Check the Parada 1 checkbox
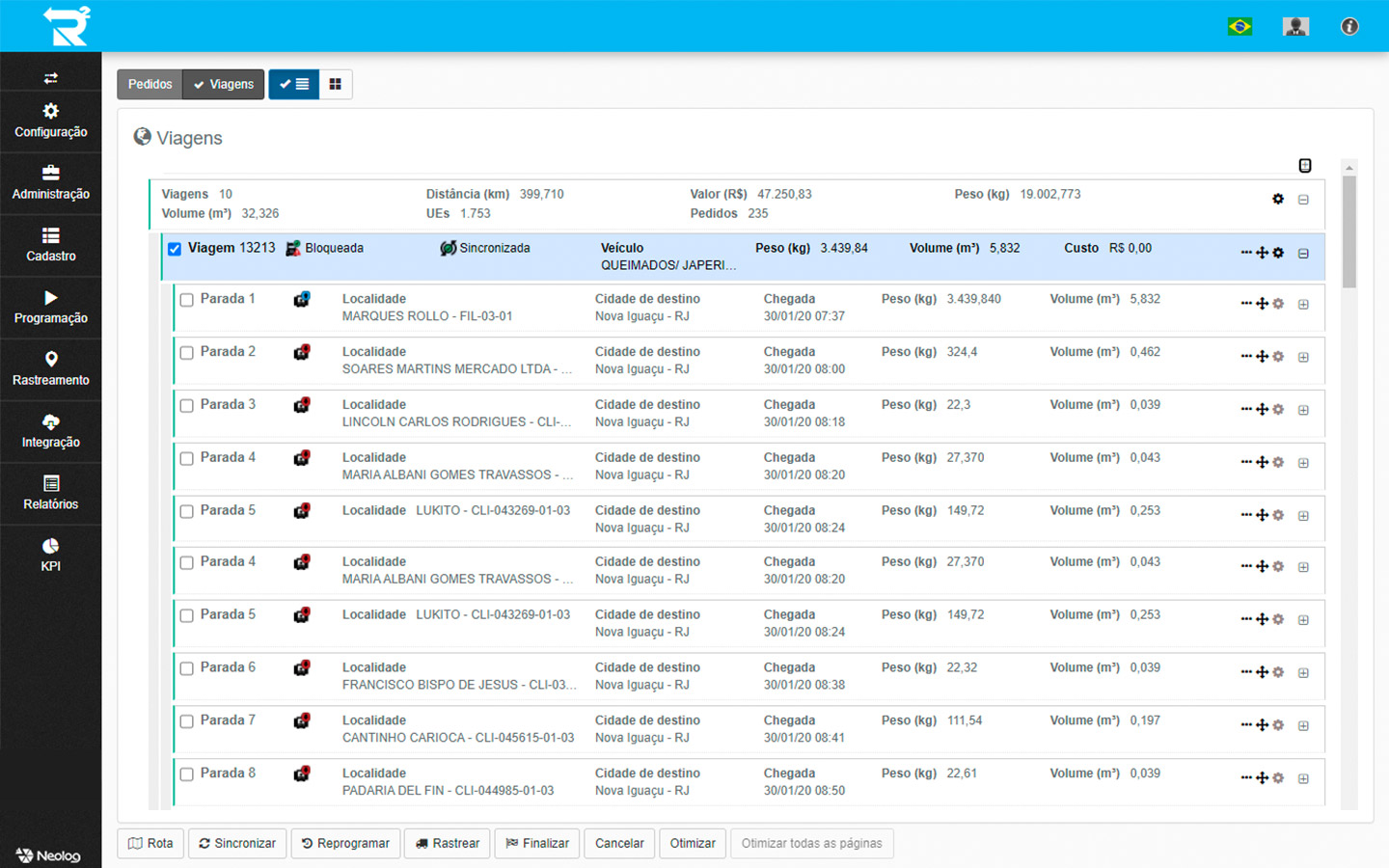 tap(187, 300)
